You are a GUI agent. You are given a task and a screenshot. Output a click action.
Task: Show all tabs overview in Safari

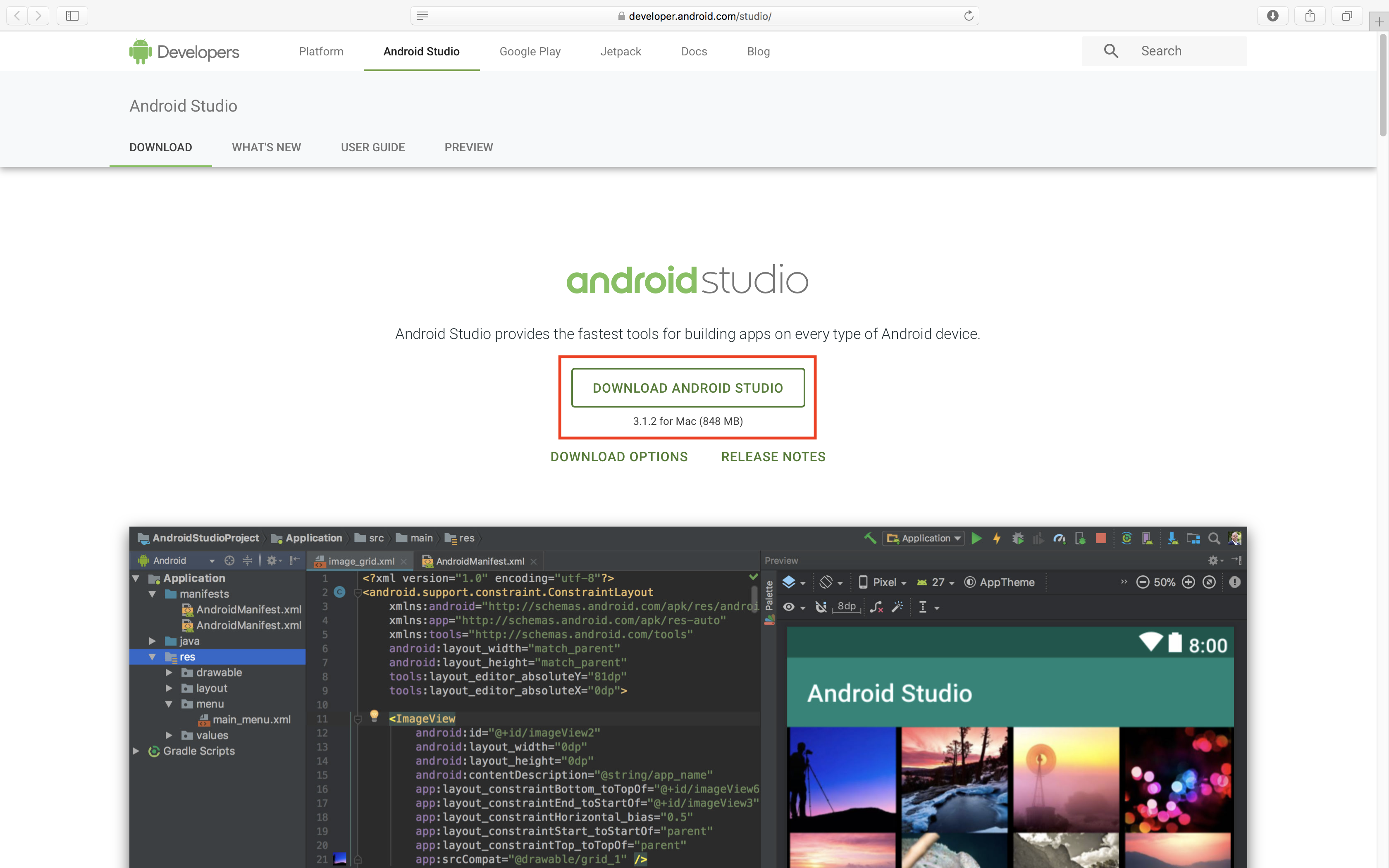(1347, 16)
